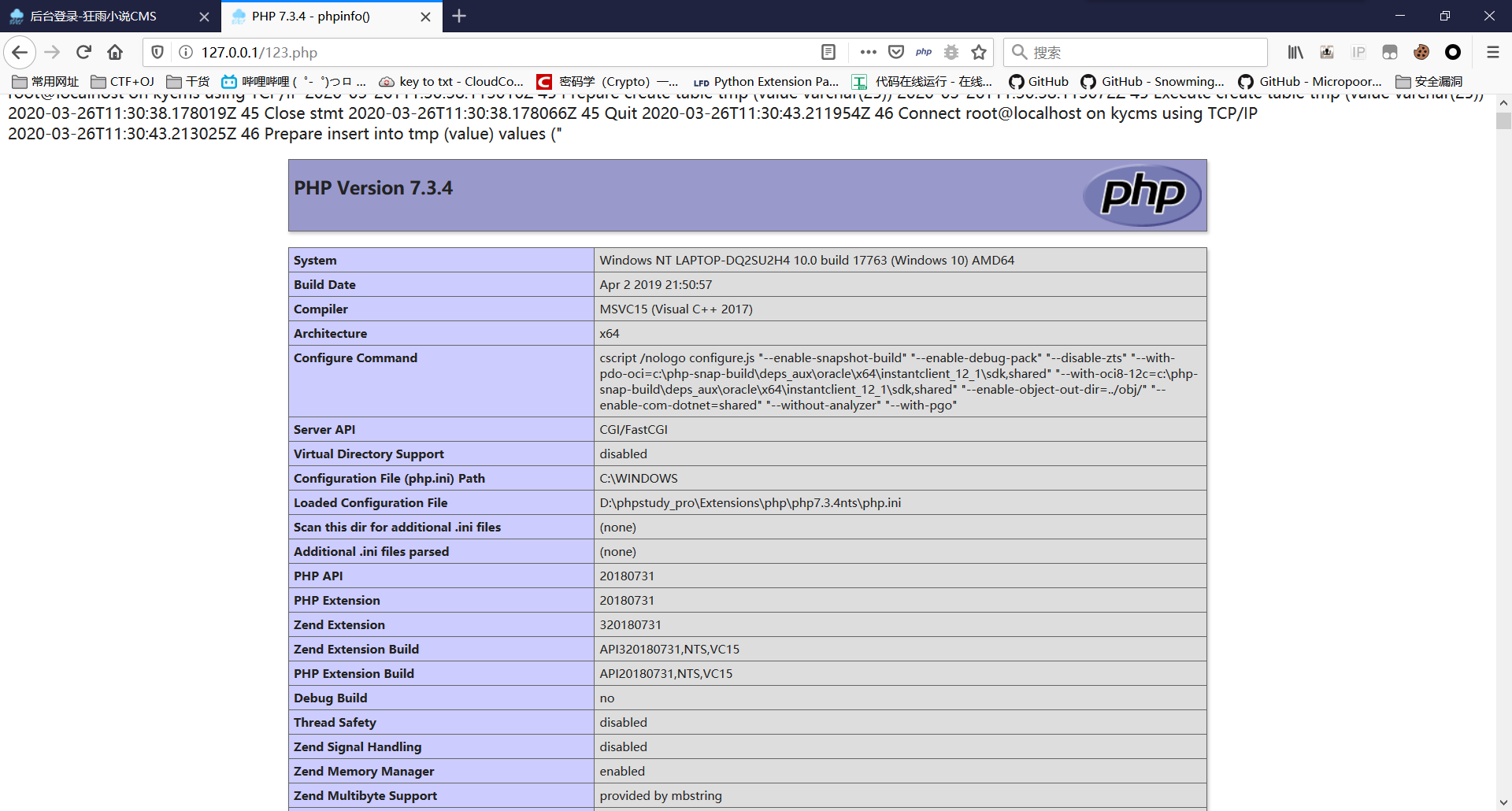
Task: Reload the current phpinfo page
Action: pos(83,52)
